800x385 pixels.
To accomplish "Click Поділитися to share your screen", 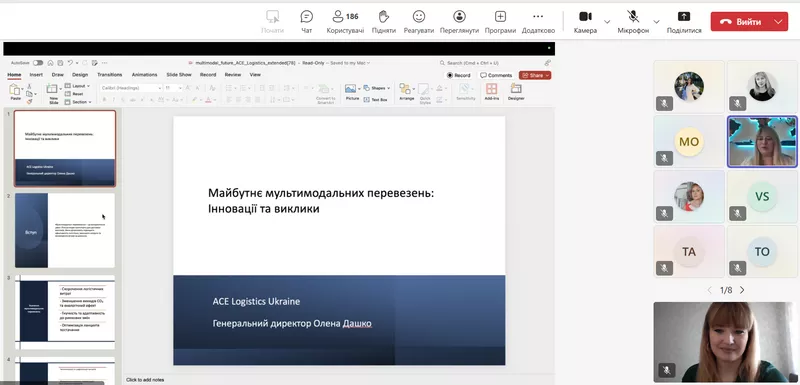I will tap(684, 22).
